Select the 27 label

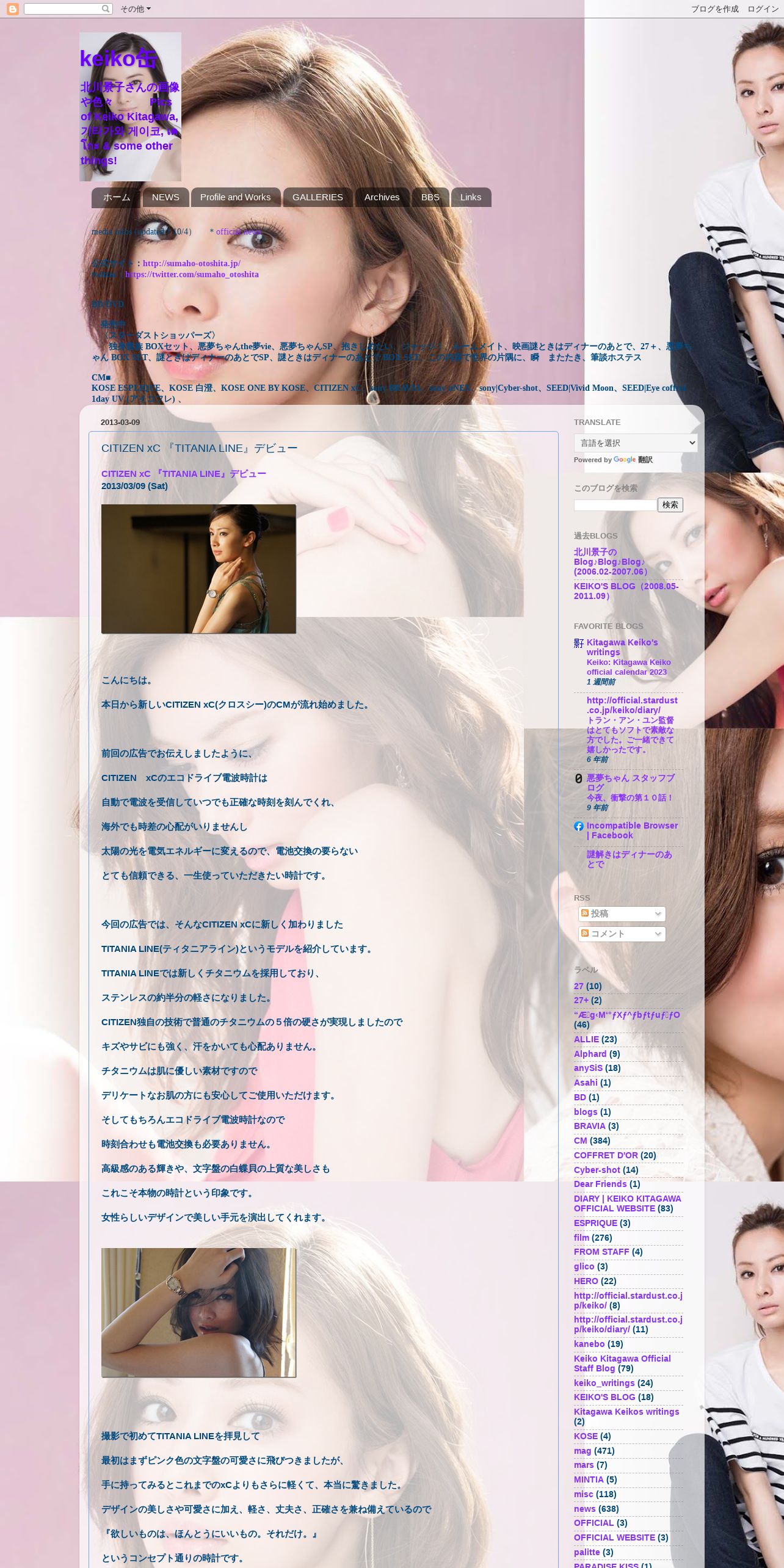pyautogui.click(x=579, y=986)
